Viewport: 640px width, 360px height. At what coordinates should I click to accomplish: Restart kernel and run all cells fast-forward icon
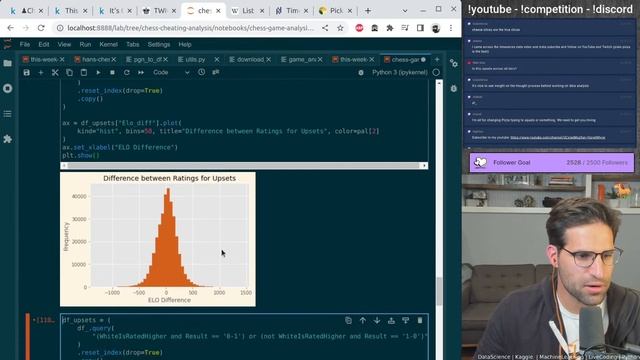[141, 73]
